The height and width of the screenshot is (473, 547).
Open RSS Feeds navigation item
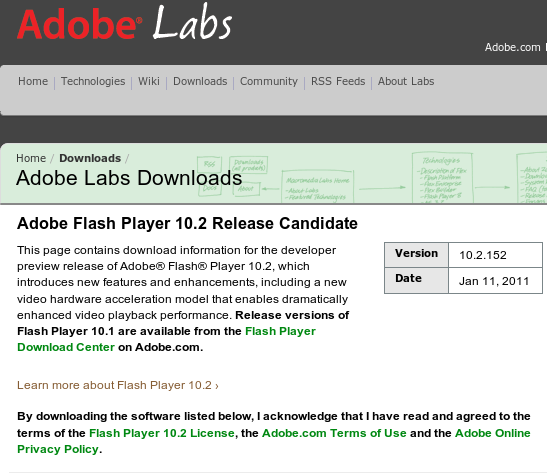[338, 81]
